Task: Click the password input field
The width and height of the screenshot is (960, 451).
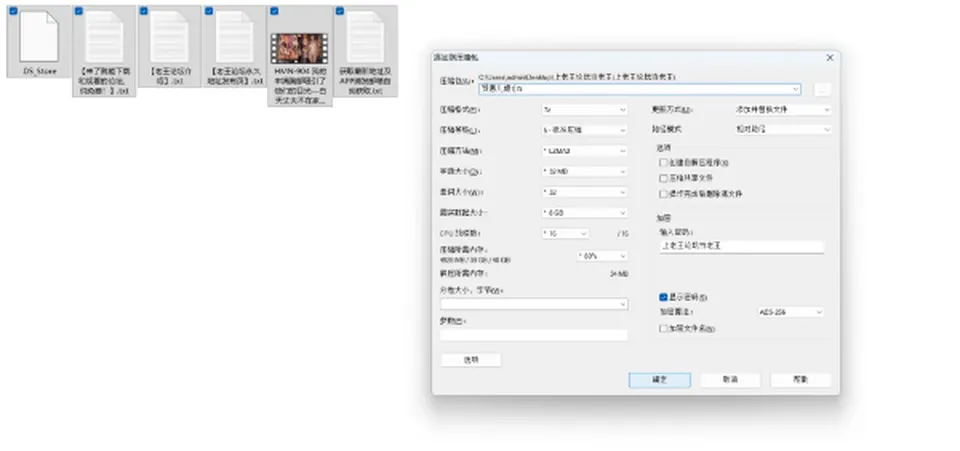Action: coord(741,247)
